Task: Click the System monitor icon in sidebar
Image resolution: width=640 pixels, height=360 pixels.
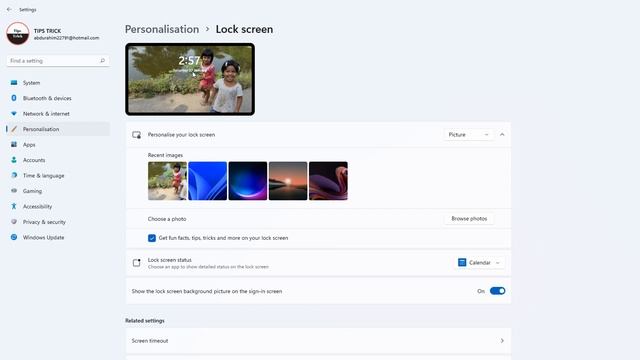Action: click(x=14, y=82)
